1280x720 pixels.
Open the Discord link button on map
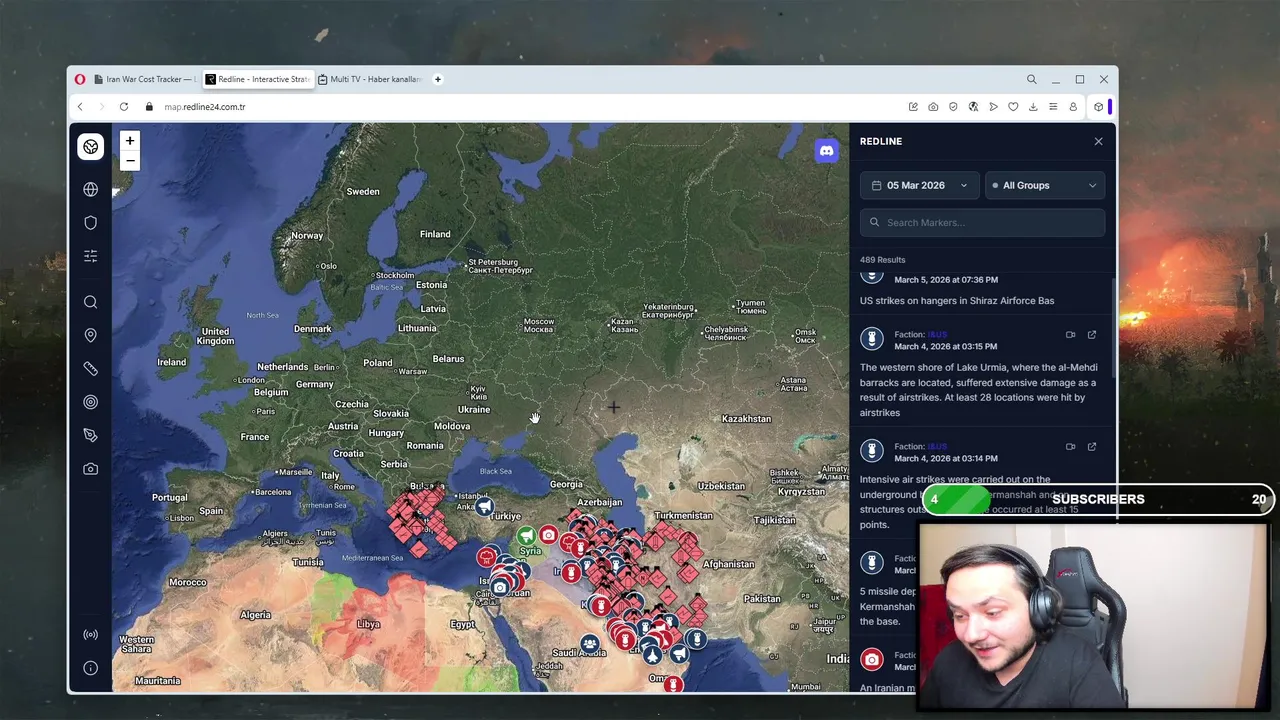pos(826,151)
